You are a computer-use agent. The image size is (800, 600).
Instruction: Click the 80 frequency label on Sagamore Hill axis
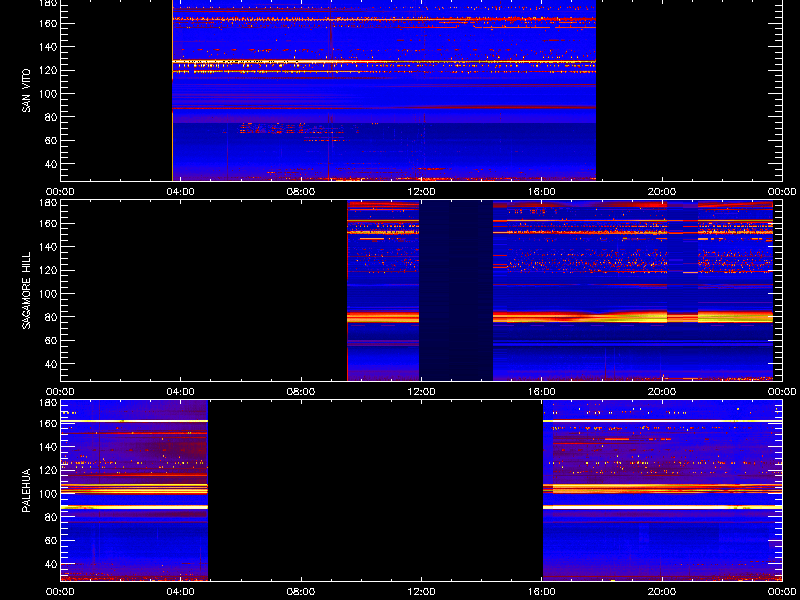(51, 317)
